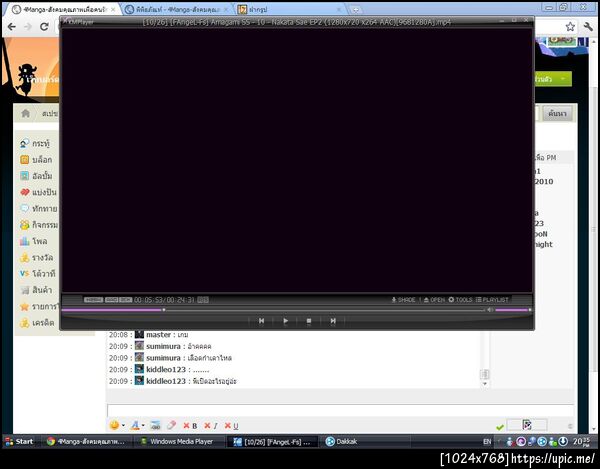The height and width of the screenshot is (469, 600).
Task: Click the KMPlayer seek bar handle
Action: click(164, 310)
